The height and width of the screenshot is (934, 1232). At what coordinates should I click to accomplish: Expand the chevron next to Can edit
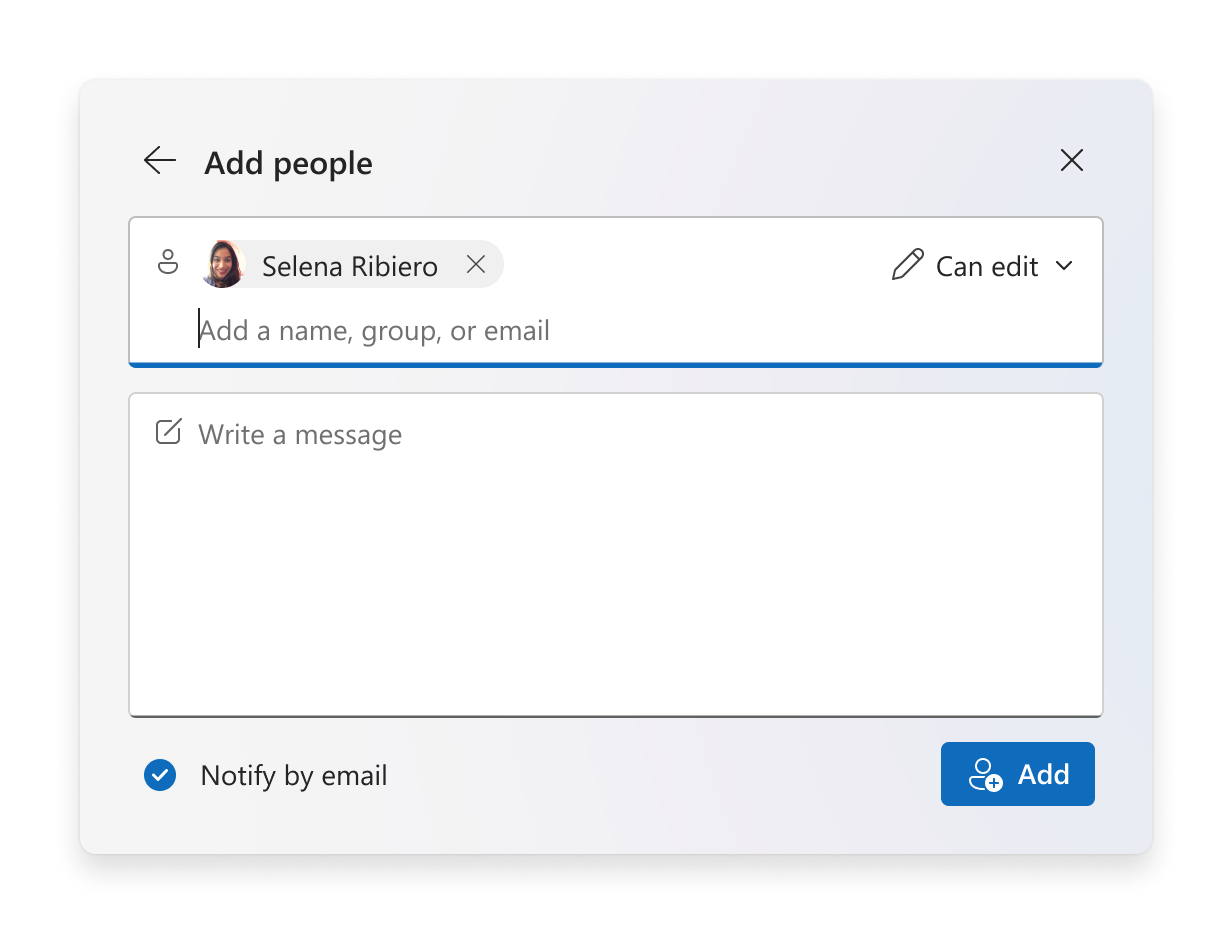click(x=1064, y=266)
